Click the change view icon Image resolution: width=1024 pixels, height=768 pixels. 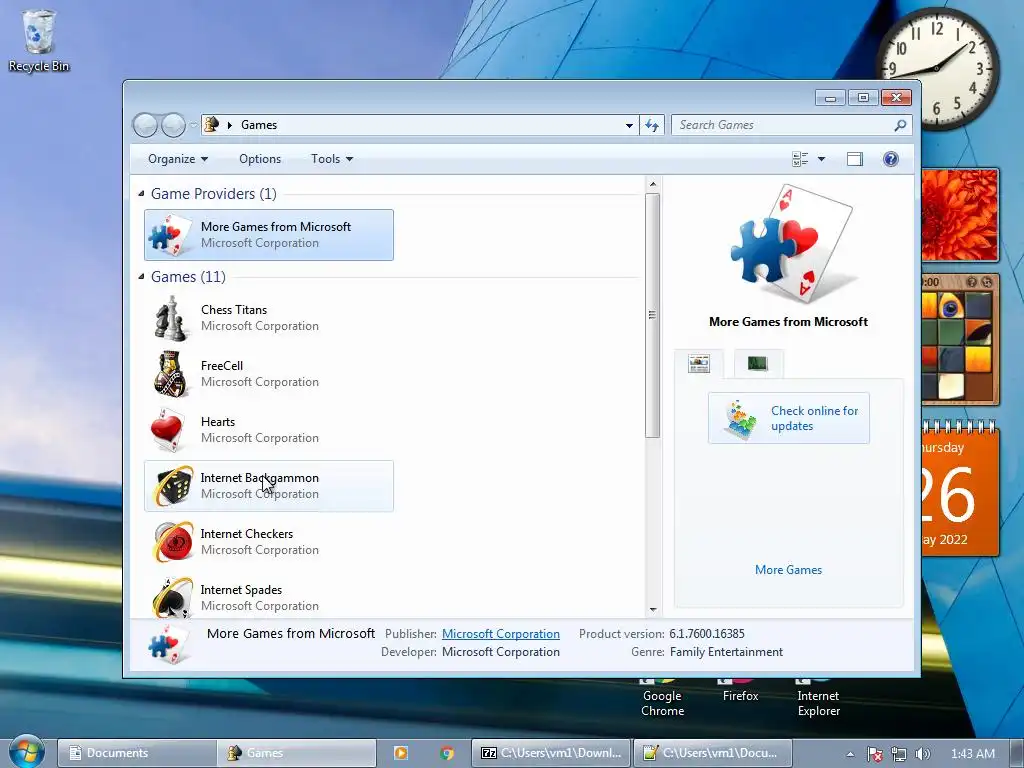[x=800, y=159]
